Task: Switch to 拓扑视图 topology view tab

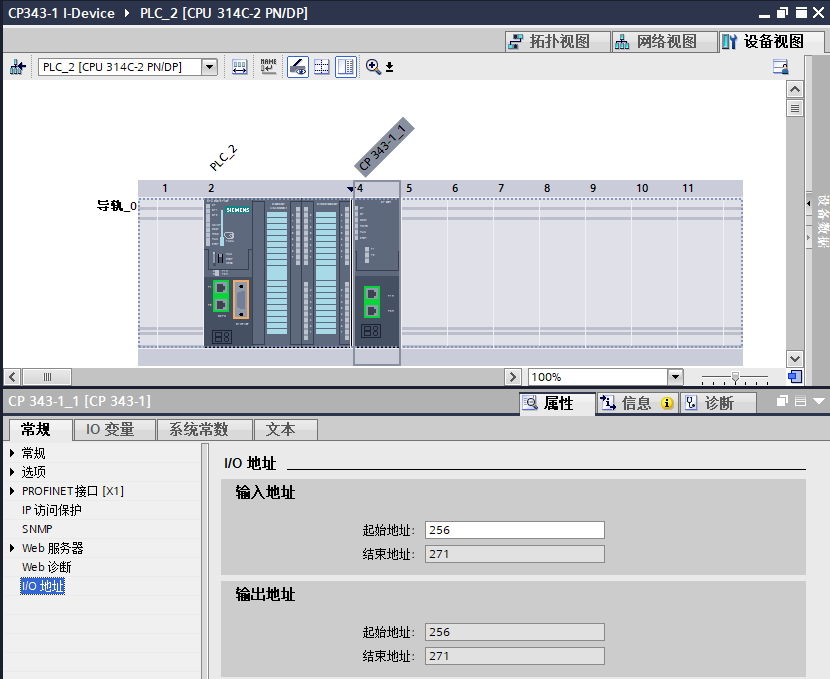Action: 557,41
